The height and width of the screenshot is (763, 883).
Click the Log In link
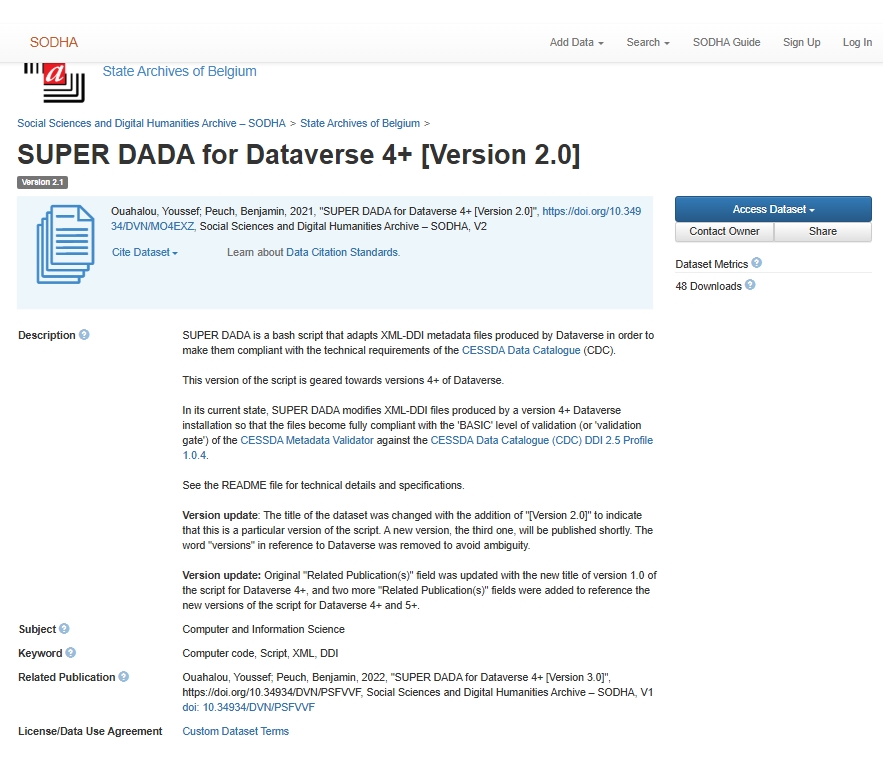click(x=857, y=42)
